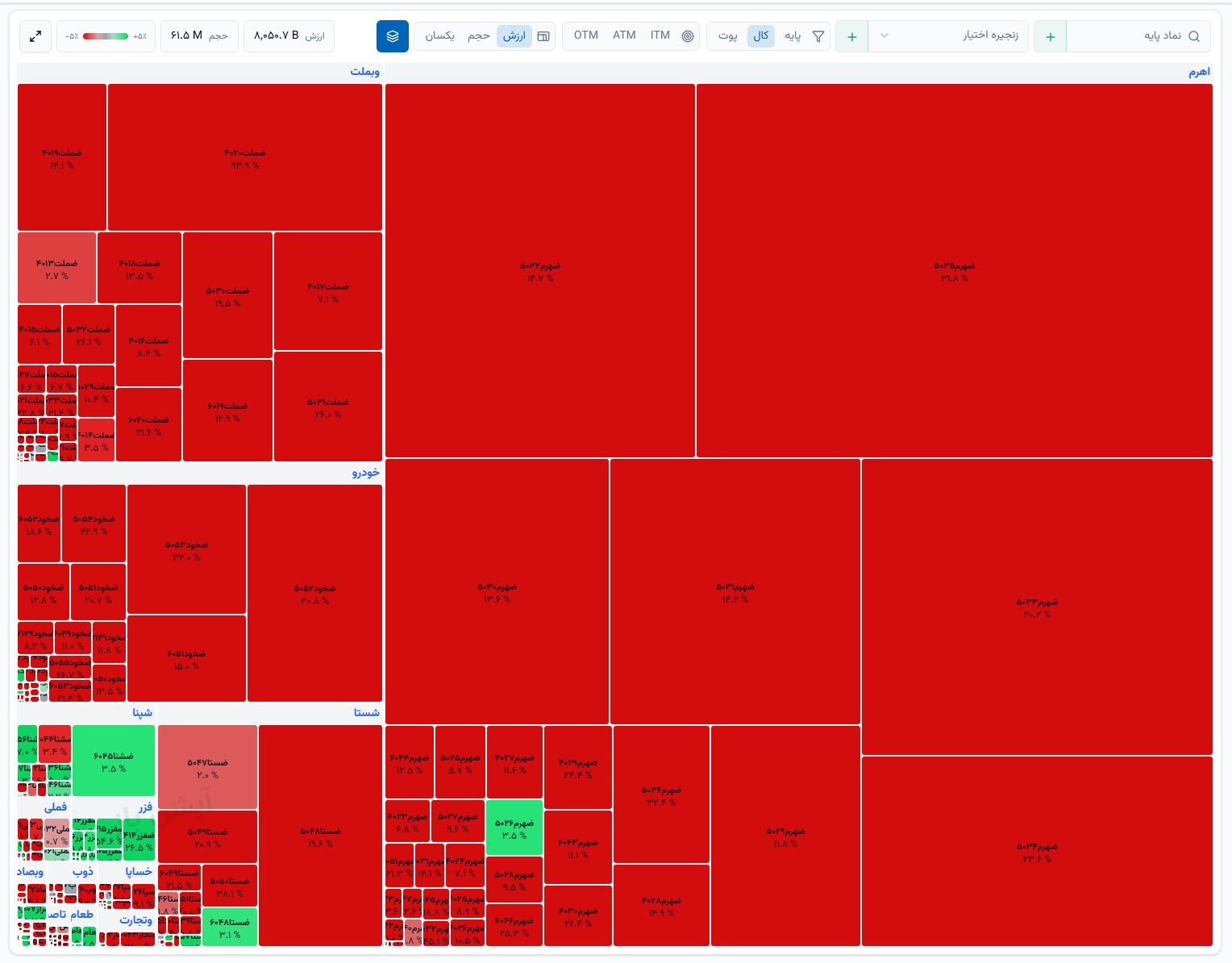The width and height of the screenshot is (1232, 963).
Task: Filter by OTM options
Action: (x=586, y=35)
